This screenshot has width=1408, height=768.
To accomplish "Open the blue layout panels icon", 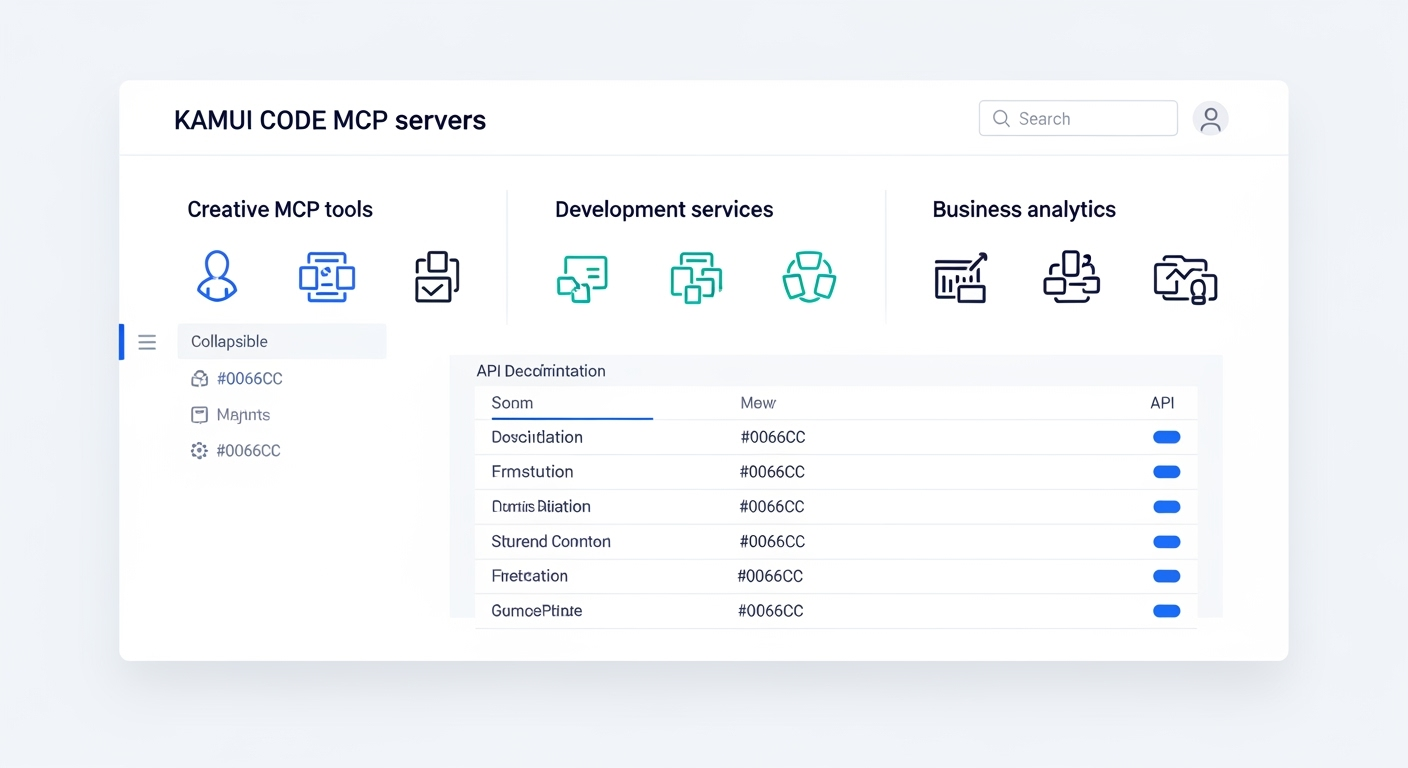I will pos(327,277).
